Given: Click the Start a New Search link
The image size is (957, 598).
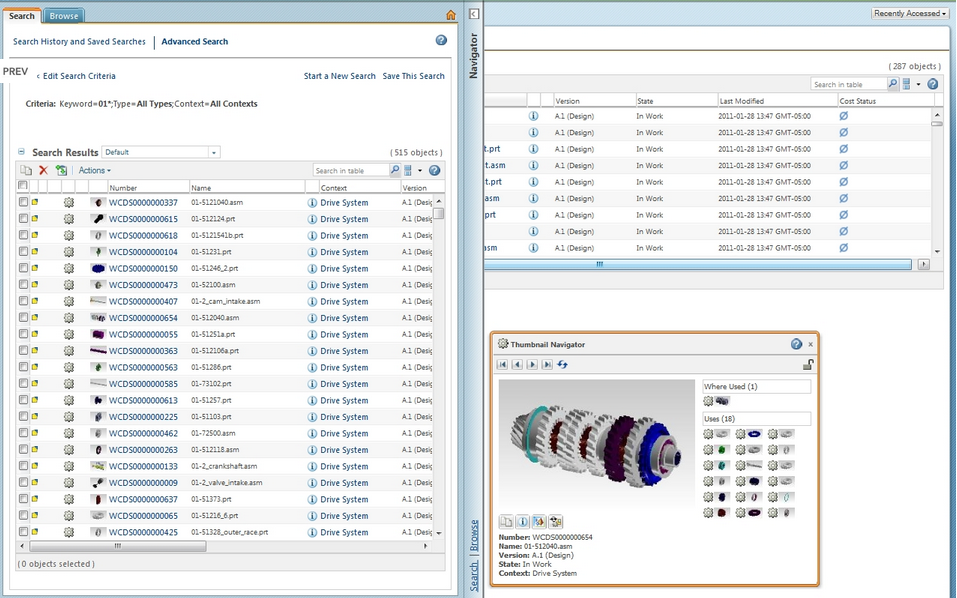Looking at the screenshot, I should pyautogui.click(x=339, y=75).
